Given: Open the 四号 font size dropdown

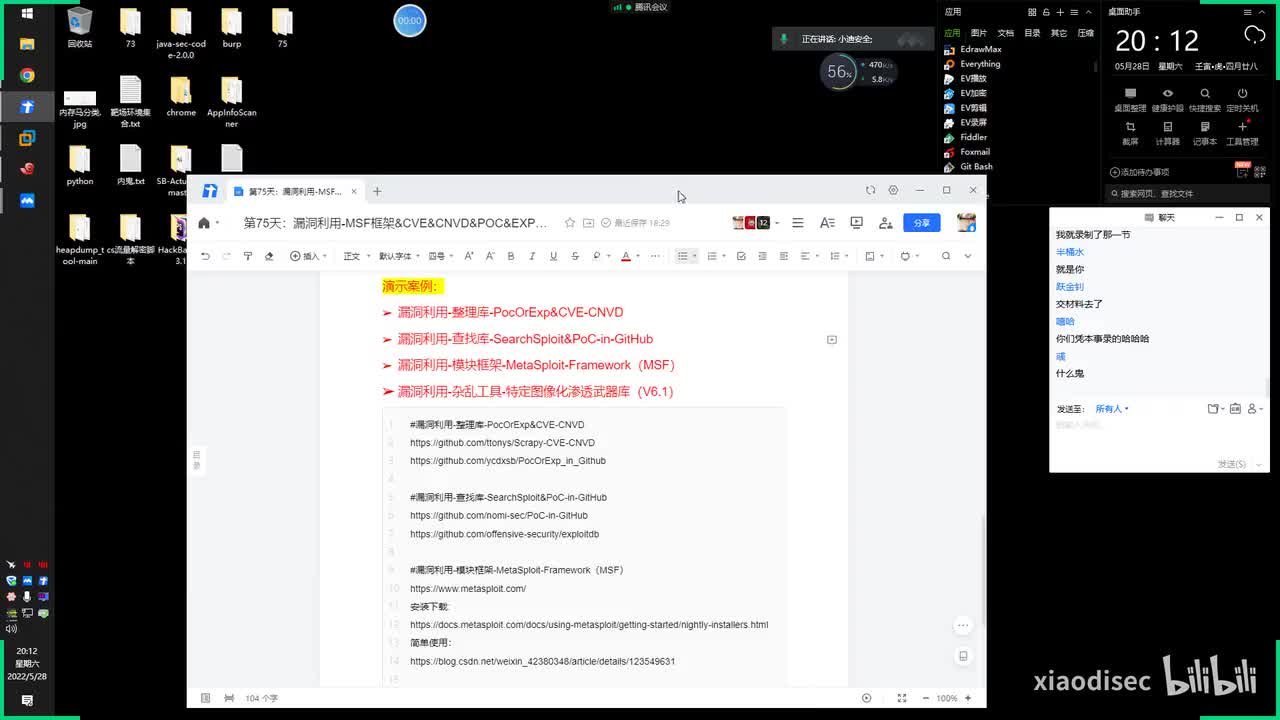Looking at the screenshot, I should coord(441,256).
